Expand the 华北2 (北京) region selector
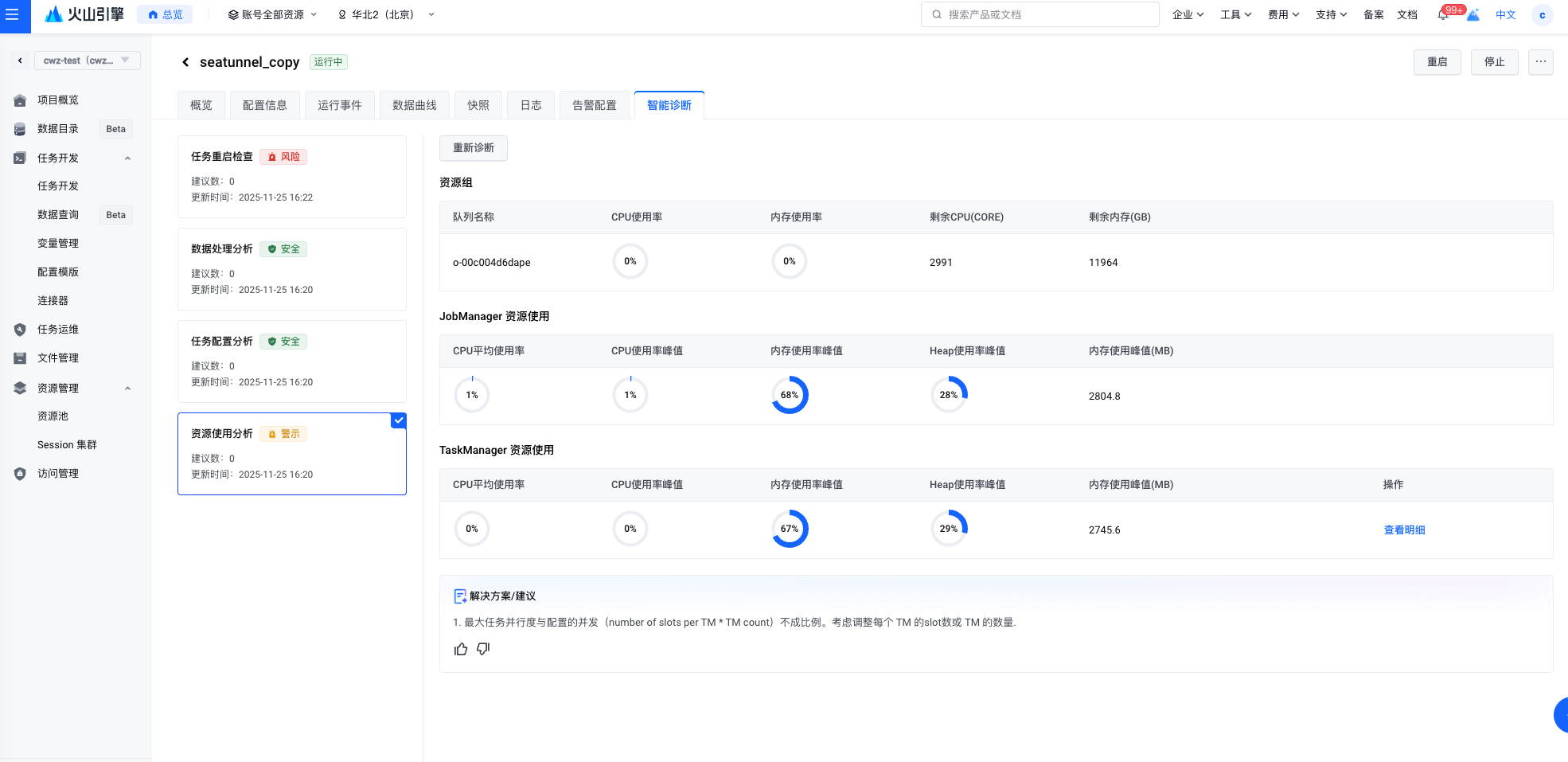The height and width of the screenshot is (762, 1568). coord(386,15)
